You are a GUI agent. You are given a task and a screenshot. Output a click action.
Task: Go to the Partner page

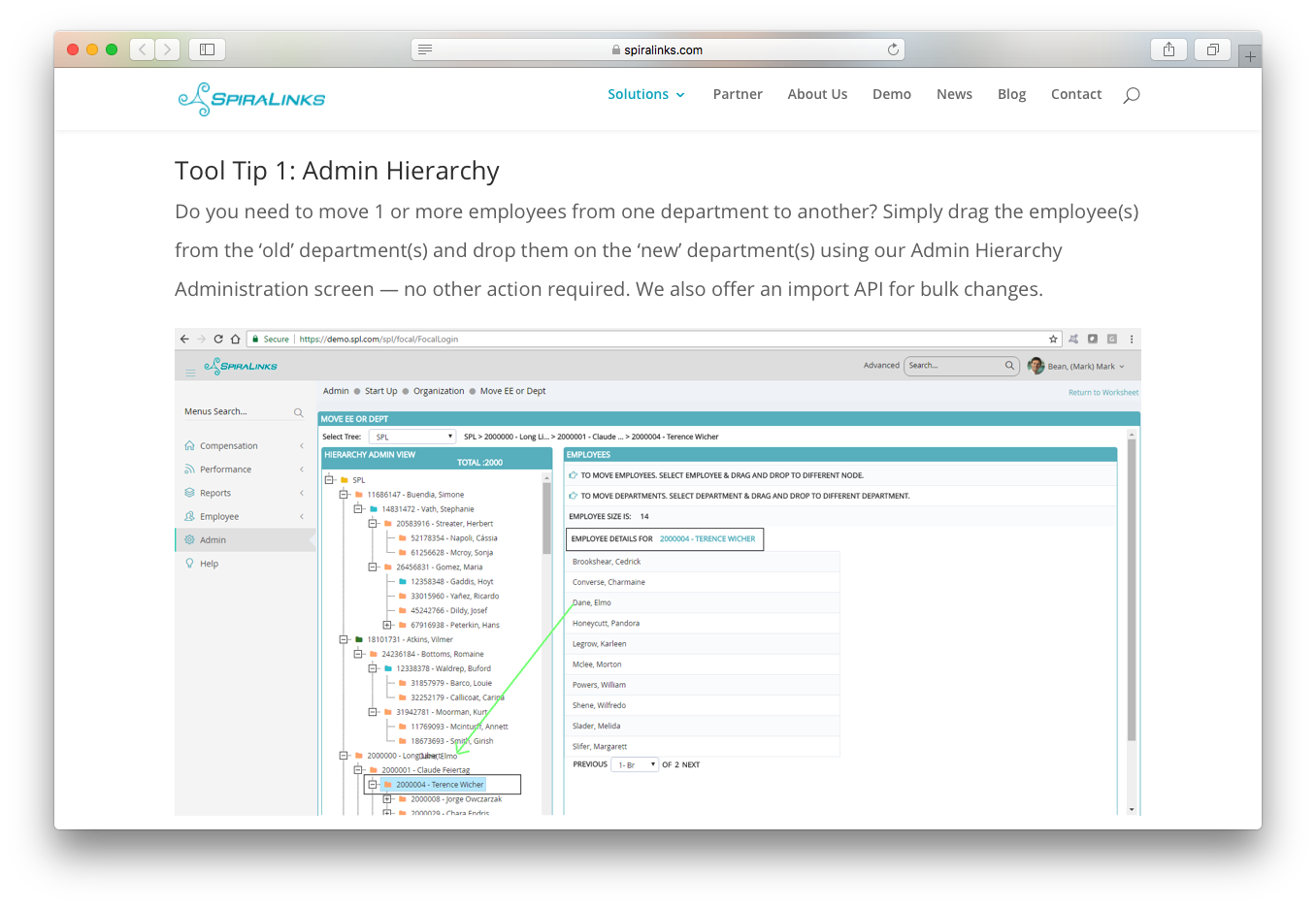(738, 94)
